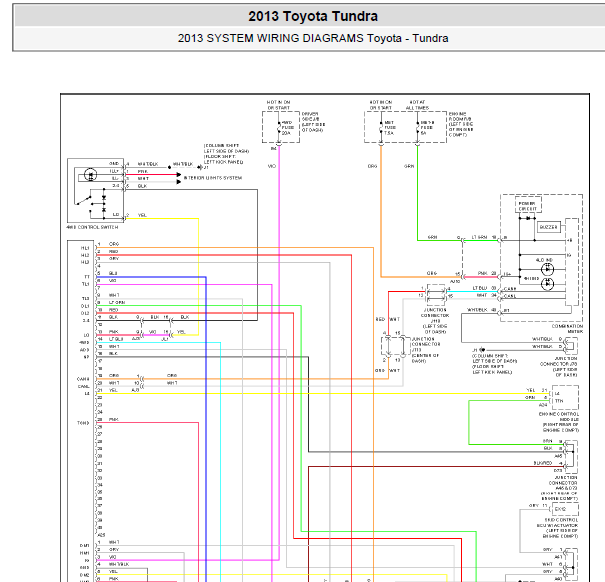This screenshot has width=605, height=582.
Task: Click the GRN wire label below the MET-B fuse
Action: [409, 166]
